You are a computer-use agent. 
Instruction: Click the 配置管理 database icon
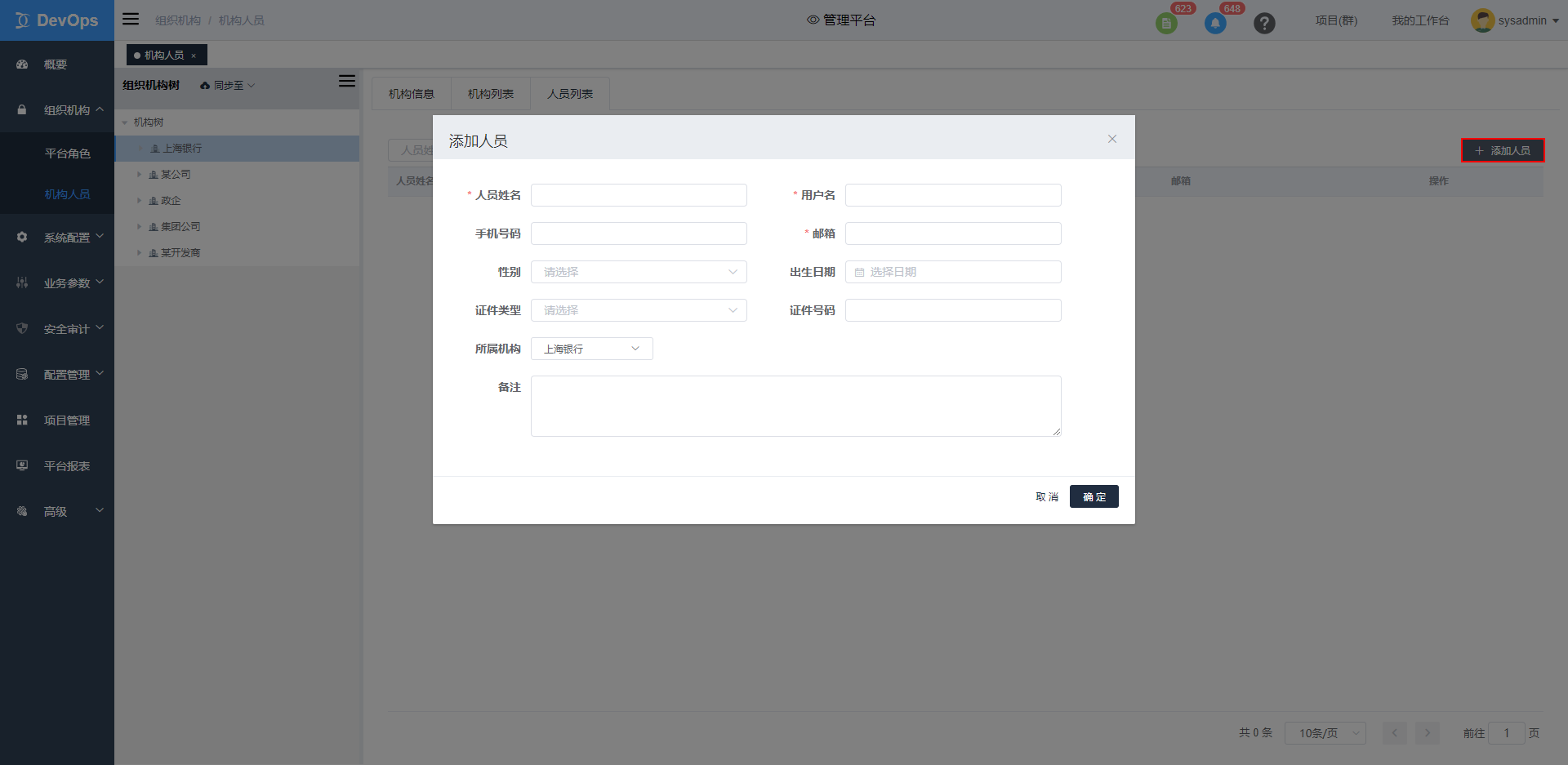(x=22, y=375)
